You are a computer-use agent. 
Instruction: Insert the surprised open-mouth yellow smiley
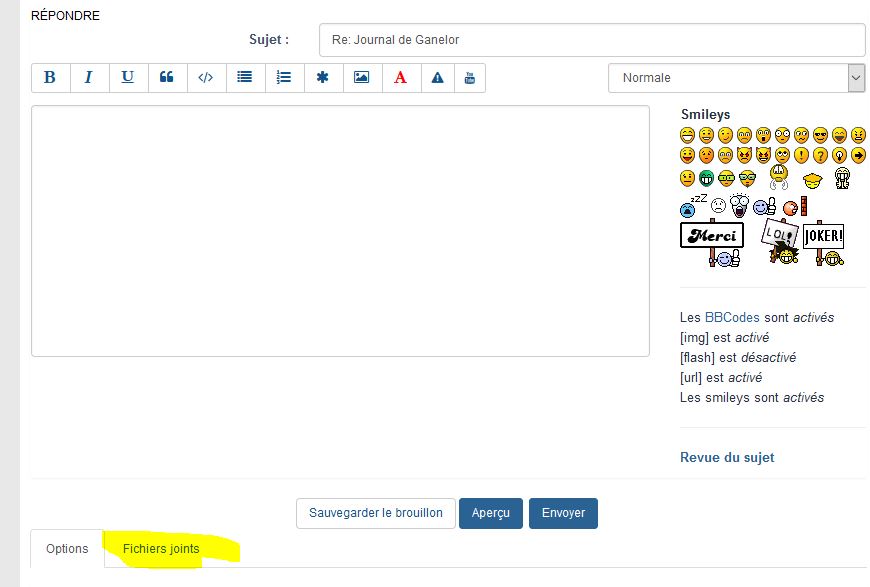coord(763,135)
